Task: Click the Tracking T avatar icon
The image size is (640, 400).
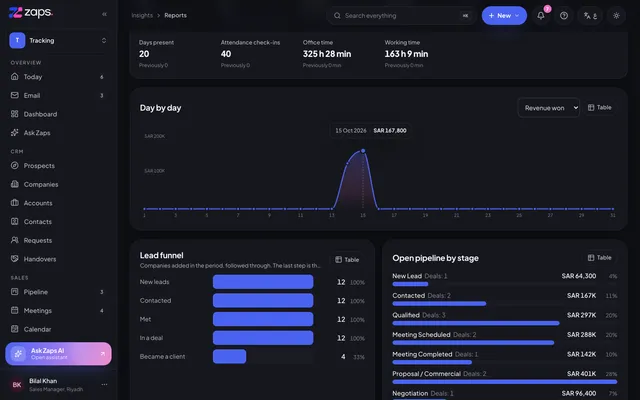Action: click(17, 40)
